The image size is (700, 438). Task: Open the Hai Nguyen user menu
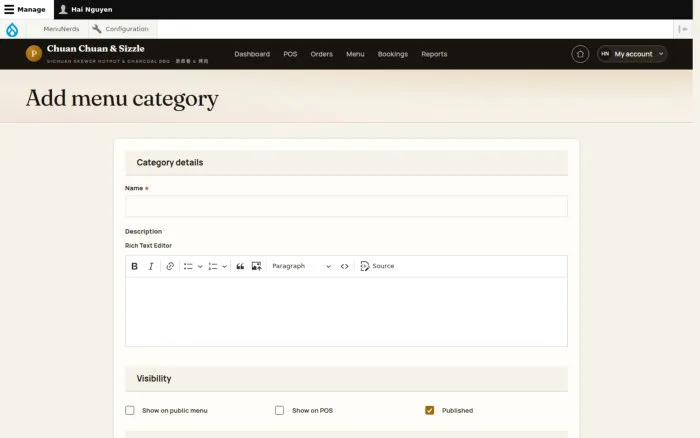(x=86, y=9)
